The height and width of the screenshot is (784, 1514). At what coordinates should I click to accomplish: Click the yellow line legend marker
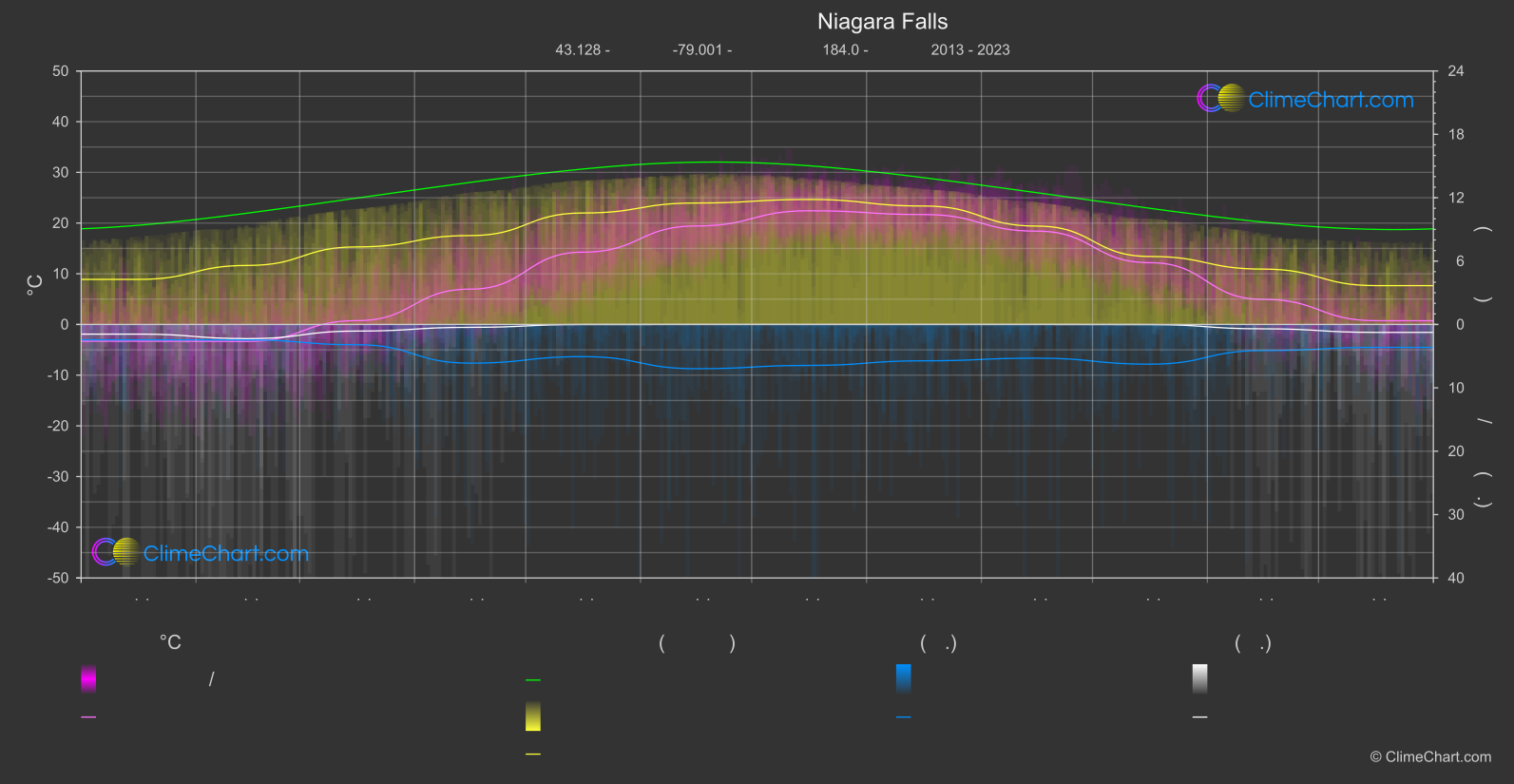point(533,755)
